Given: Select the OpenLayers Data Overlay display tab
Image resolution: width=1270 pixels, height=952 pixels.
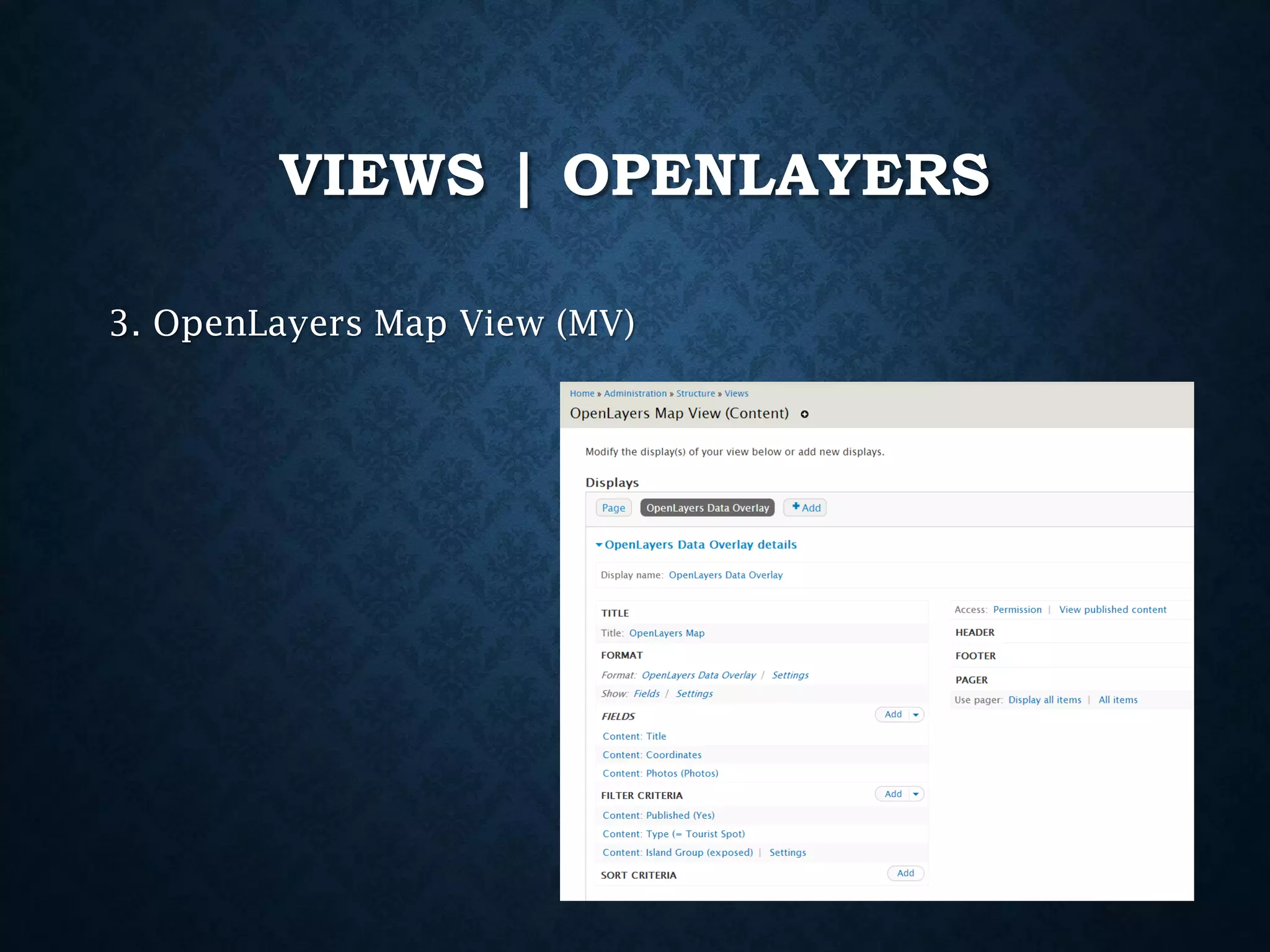Looking at the screenshot, I should tap(707, 508).
